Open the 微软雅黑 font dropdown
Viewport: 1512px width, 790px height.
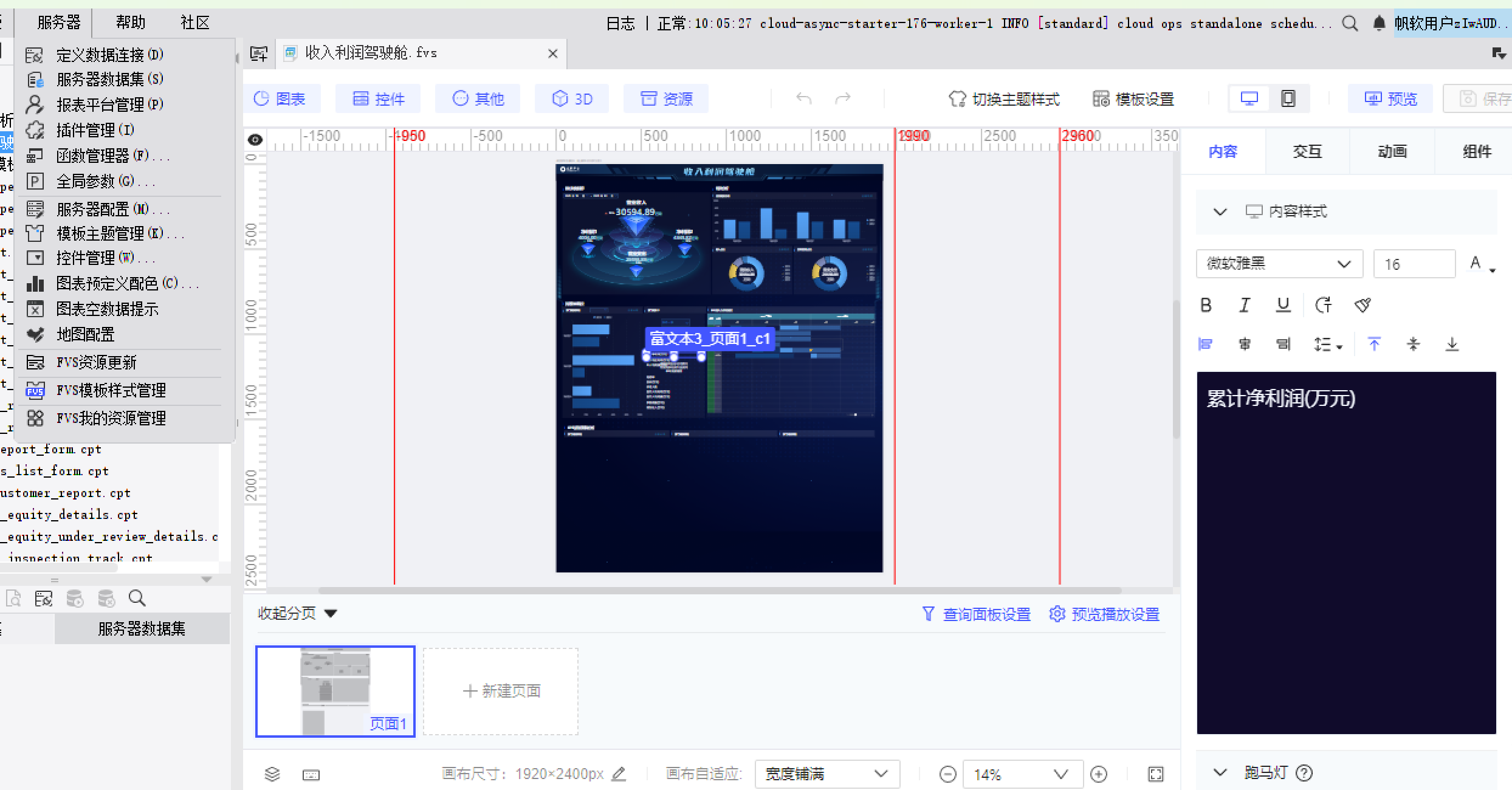[1279, 264]
